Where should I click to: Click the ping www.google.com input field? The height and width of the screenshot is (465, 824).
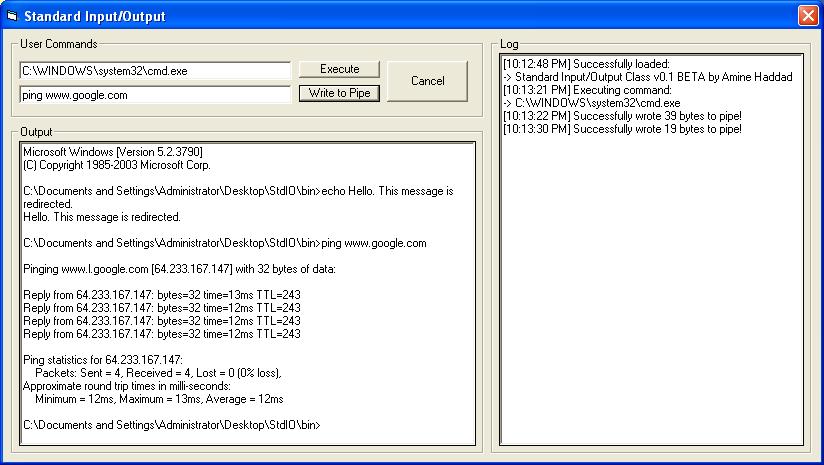pyautogui.click(x=155, y=95)
